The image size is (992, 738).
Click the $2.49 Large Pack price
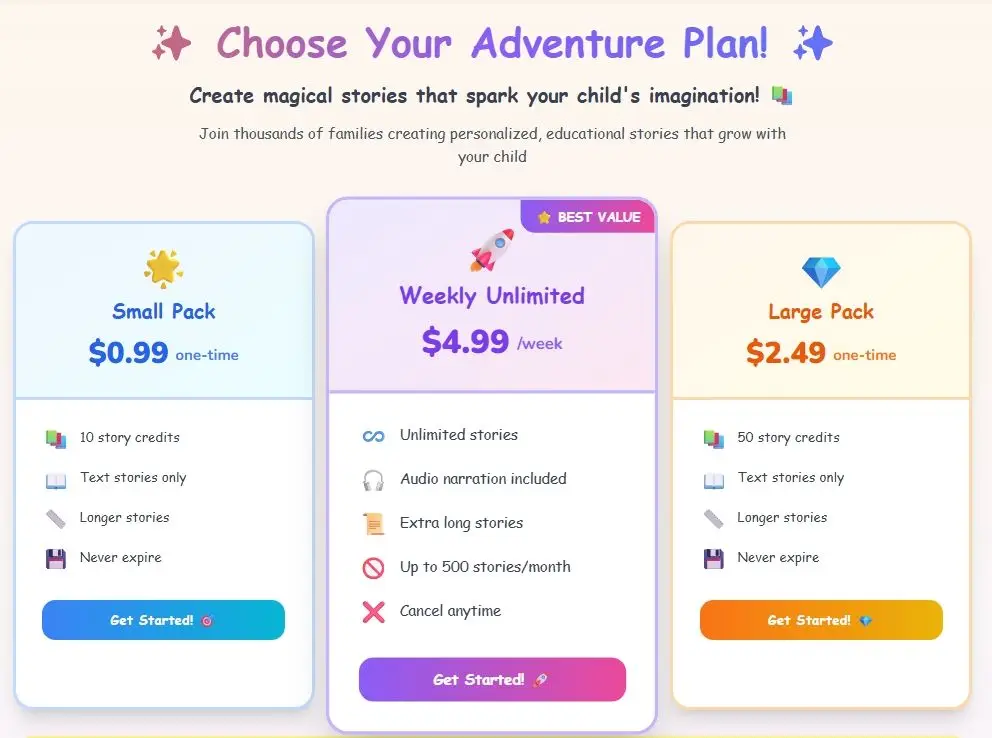pyautogui.click(x=786, y=352)
